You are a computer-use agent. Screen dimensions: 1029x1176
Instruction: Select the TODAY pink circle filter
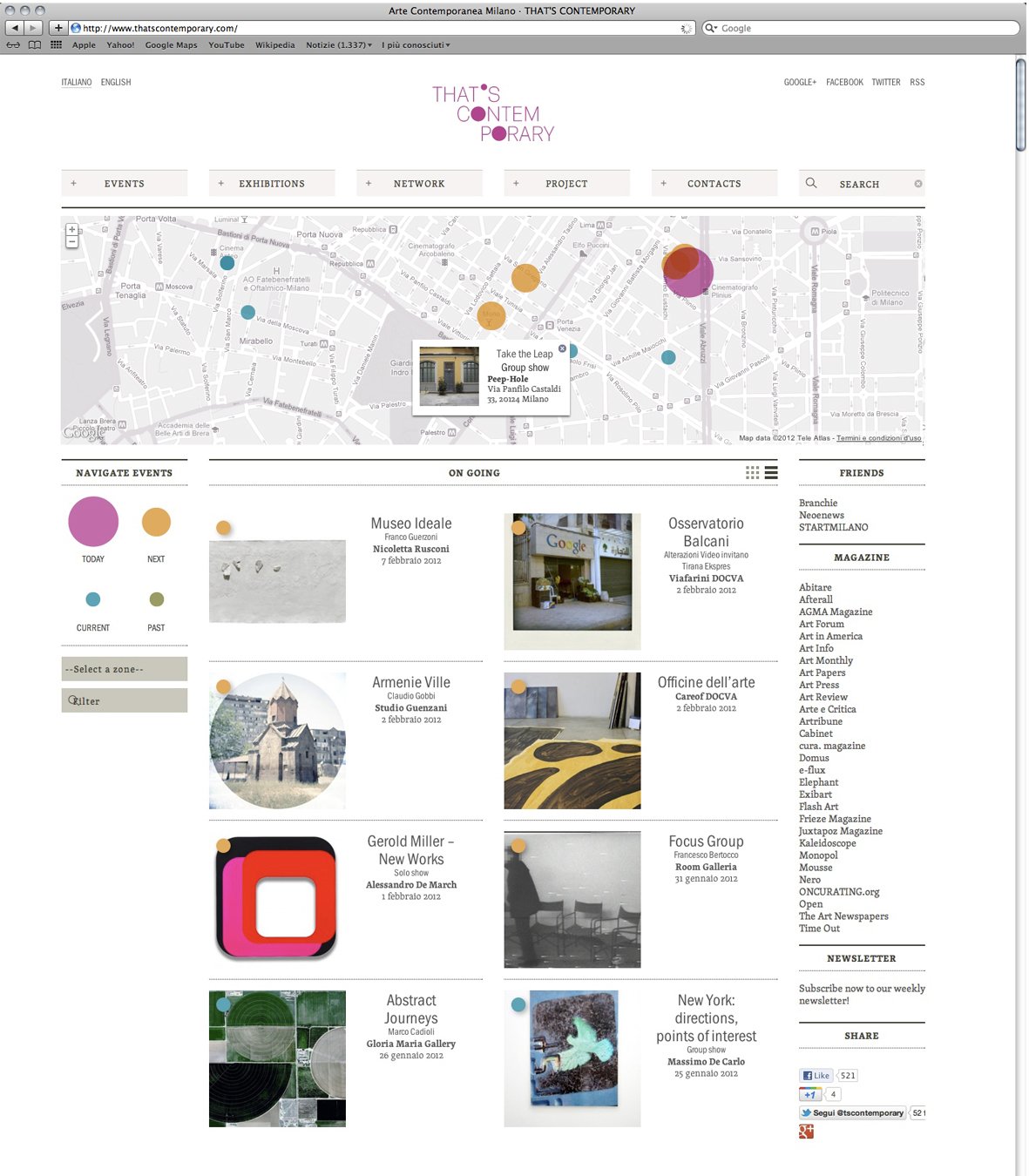tap(93, 521)
